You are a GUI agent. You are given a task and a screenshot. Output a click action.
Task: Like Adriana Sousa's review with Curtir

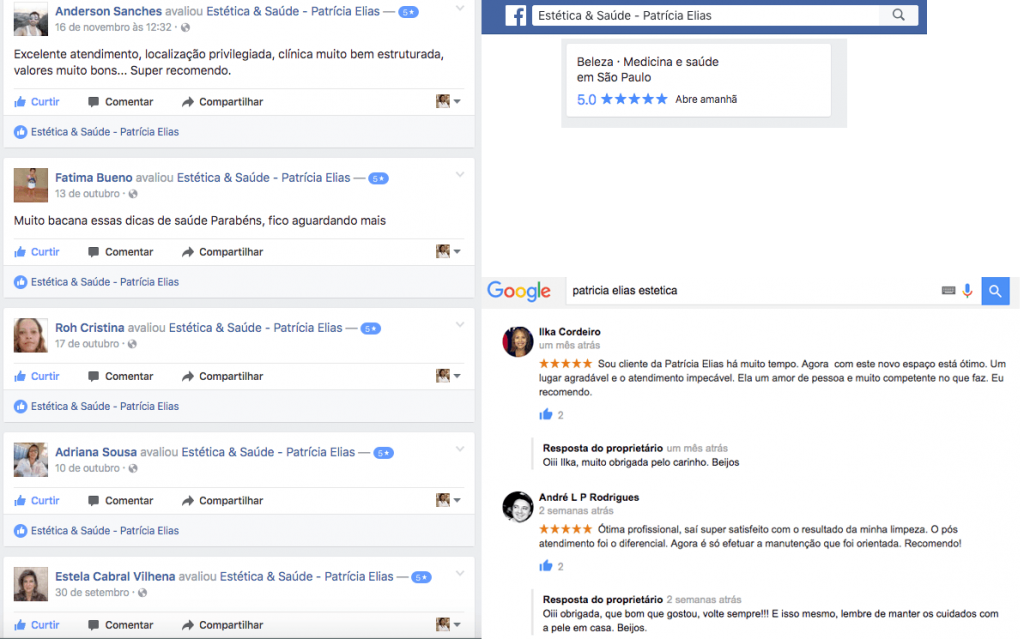37,500
